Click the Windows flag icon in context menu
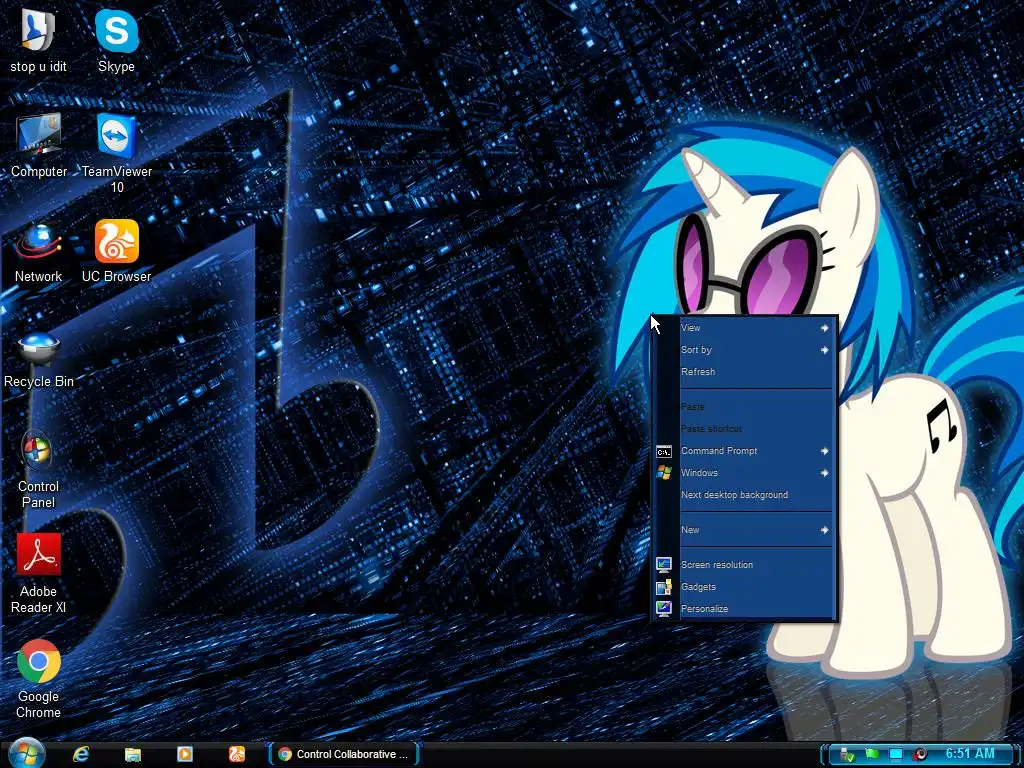This screenshot has height=768, width=1024. [x=664, y=473]
